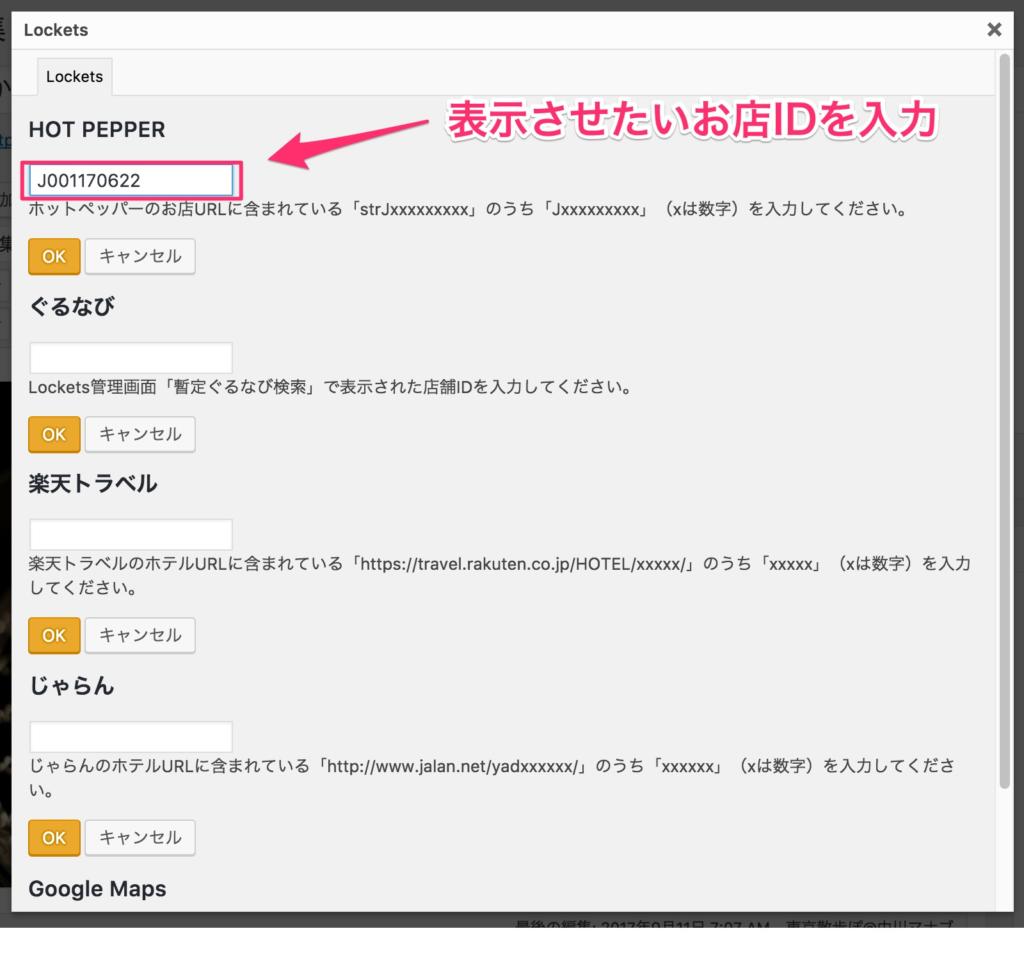1024x954 pixels.
Task: Focus the じゃらん hotel ID input field
Action: click(131, 737)
